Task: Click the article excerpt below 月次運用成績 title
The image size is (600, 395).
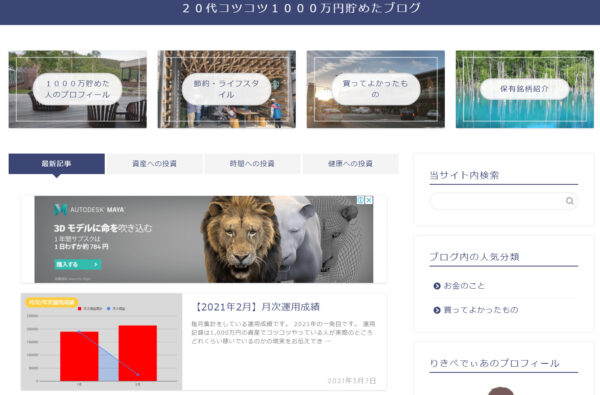Action: click(x=283, y=333)
